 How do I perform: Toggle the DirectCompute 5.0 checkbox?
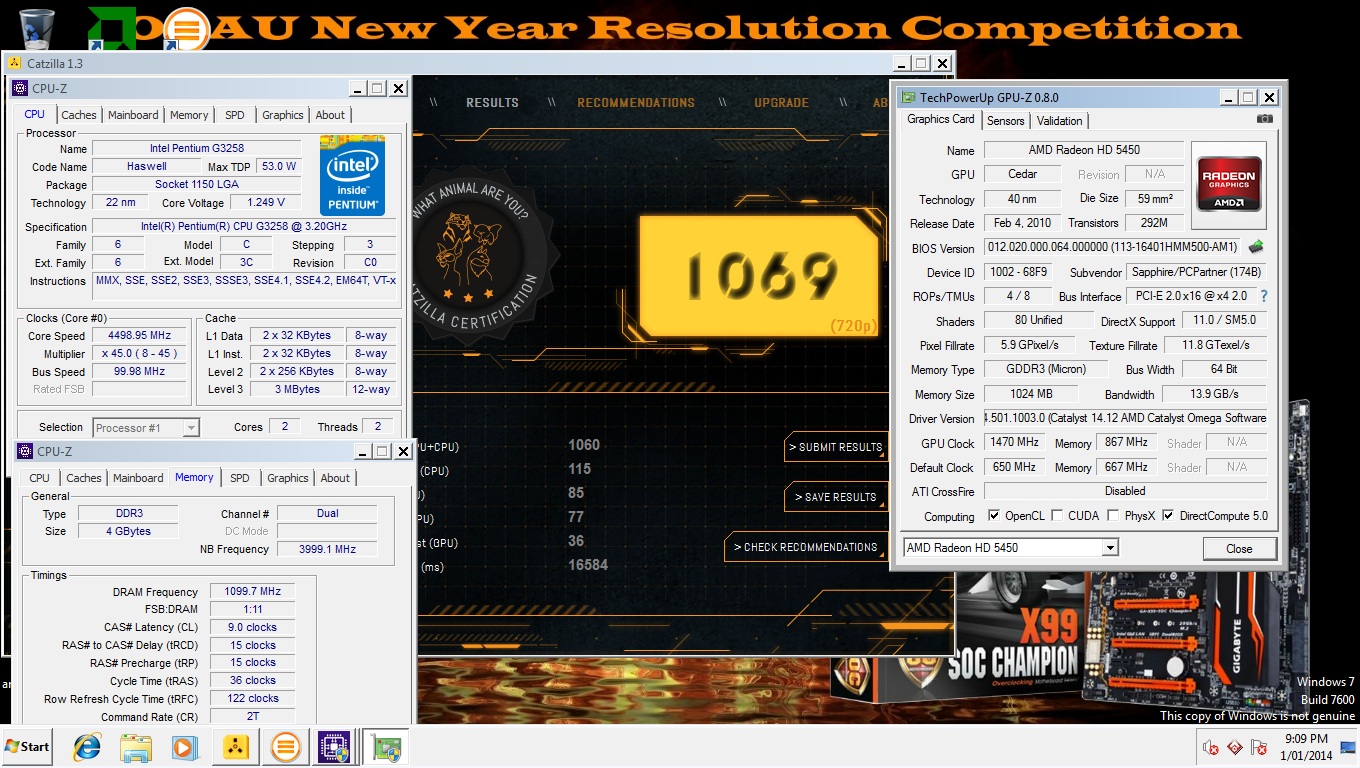[1168, 516]
